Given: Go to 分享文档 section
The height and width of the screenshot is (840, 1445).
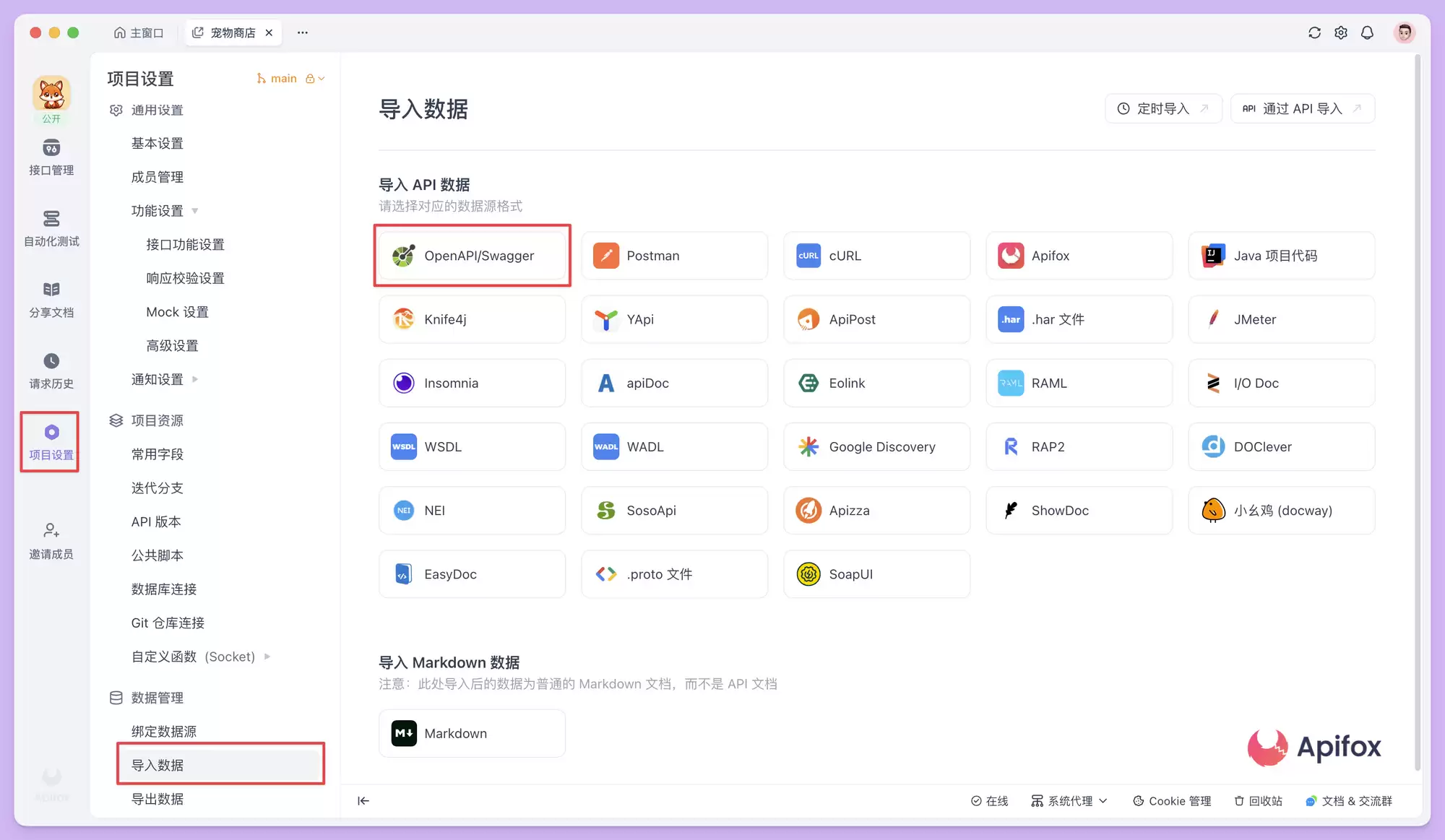Looking at the screenshot, I should tap(51, 299).
